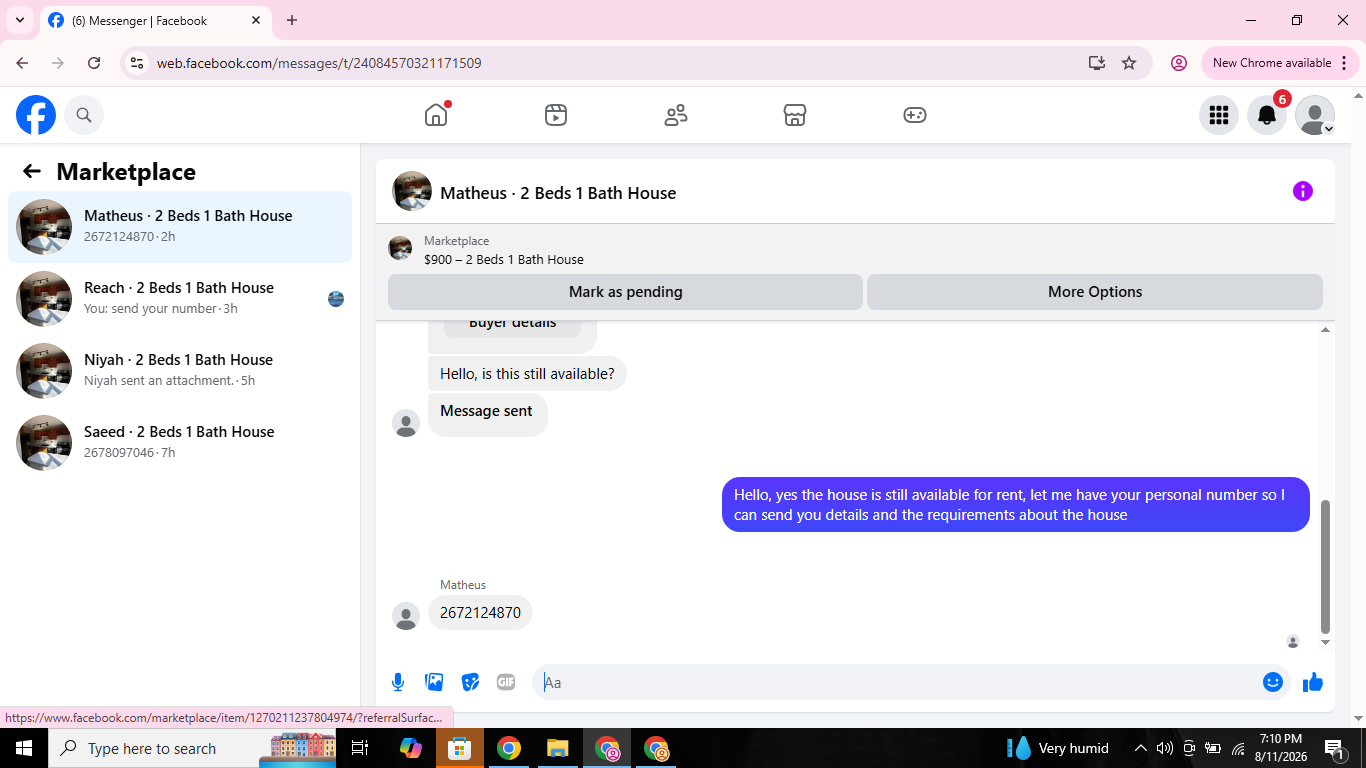Screen dimensions: 1366x768
Task: Open the Copilot icon on taskbar
Action: point(410,748)
